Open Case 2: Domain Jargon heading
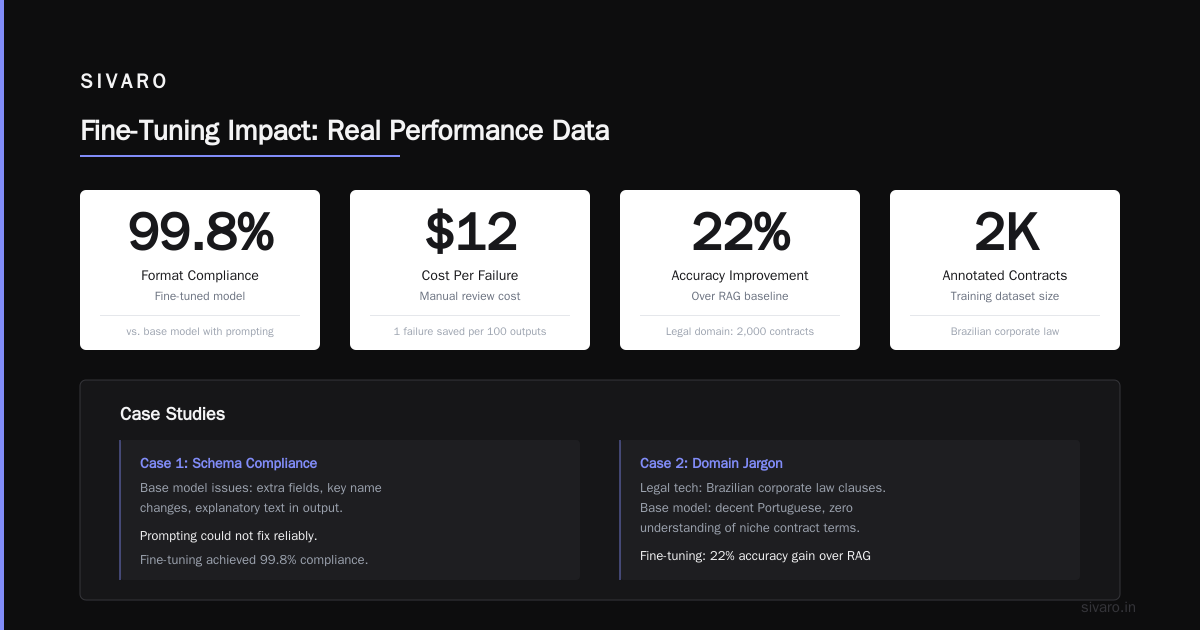 pos(711,463)
